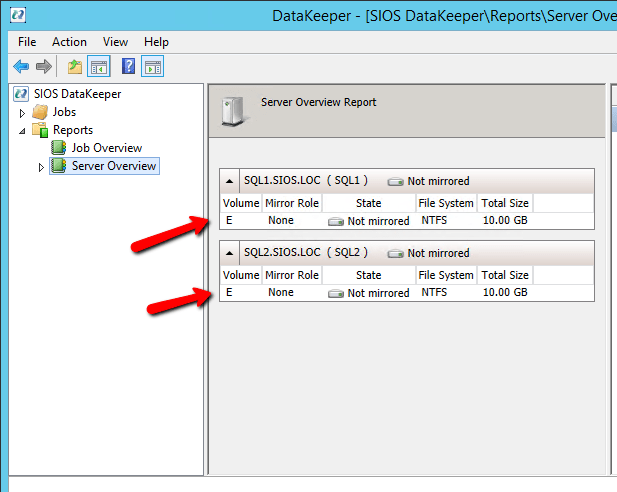The width and height of the screenshot is (617, 492).
Task: Collapse the SQL2.SIOS.LOC server group
Action: [x=231, y=253]
